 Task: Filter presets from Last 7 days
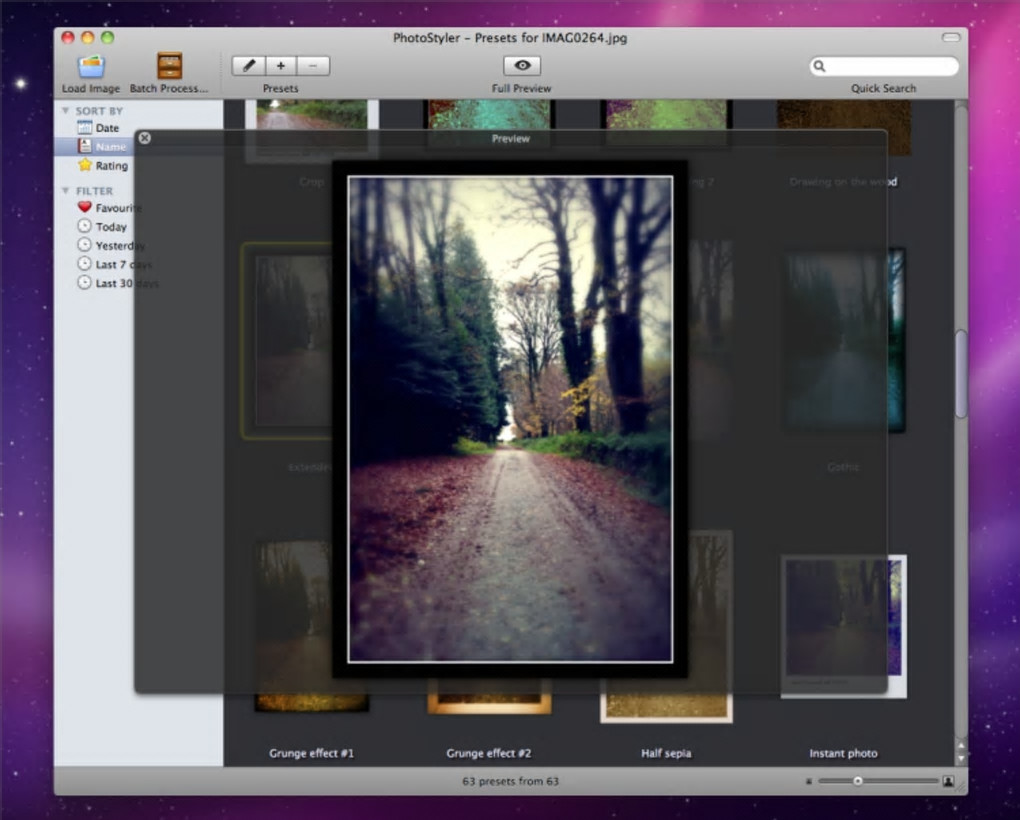(x=108, y=265)
